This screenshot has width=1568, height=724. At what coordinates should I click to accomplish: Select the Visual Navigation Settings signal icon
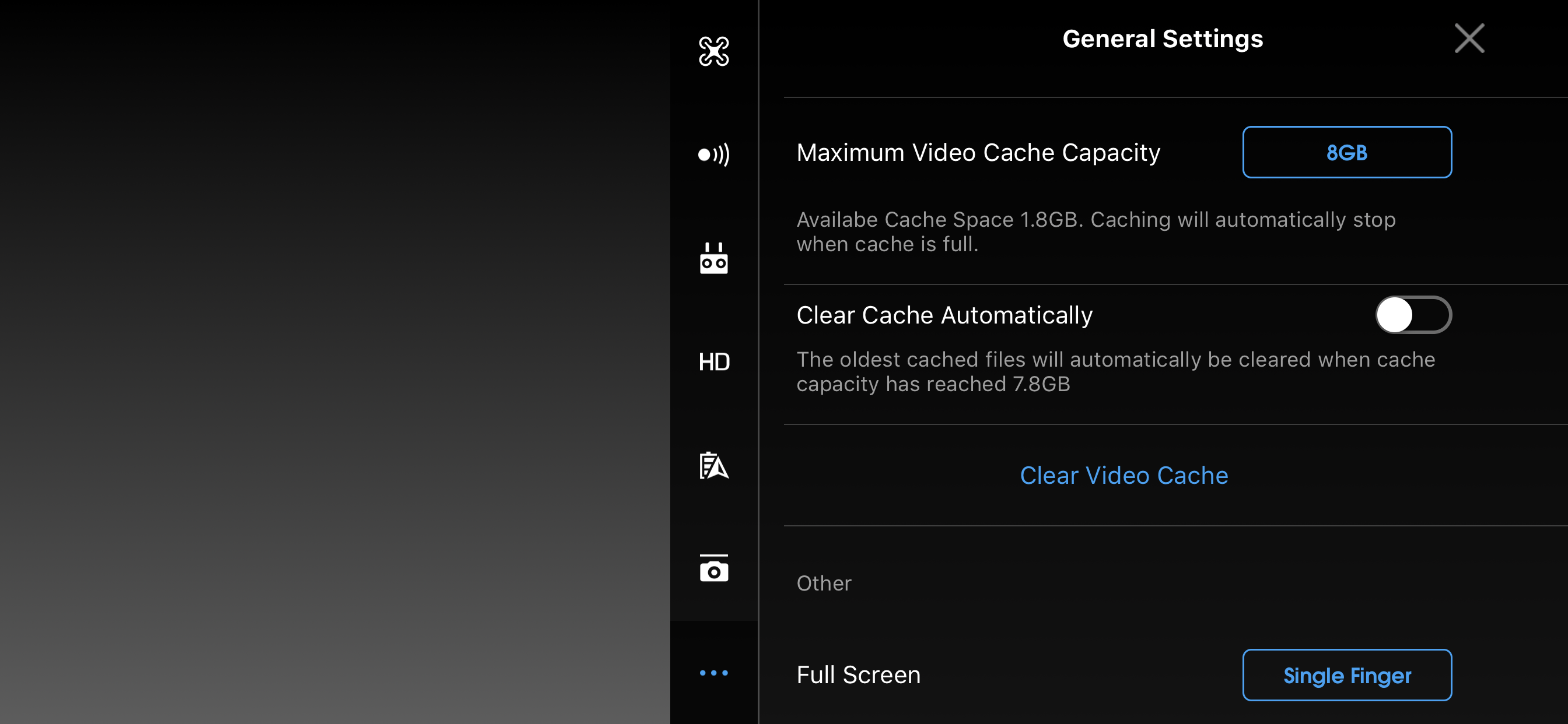714,155
